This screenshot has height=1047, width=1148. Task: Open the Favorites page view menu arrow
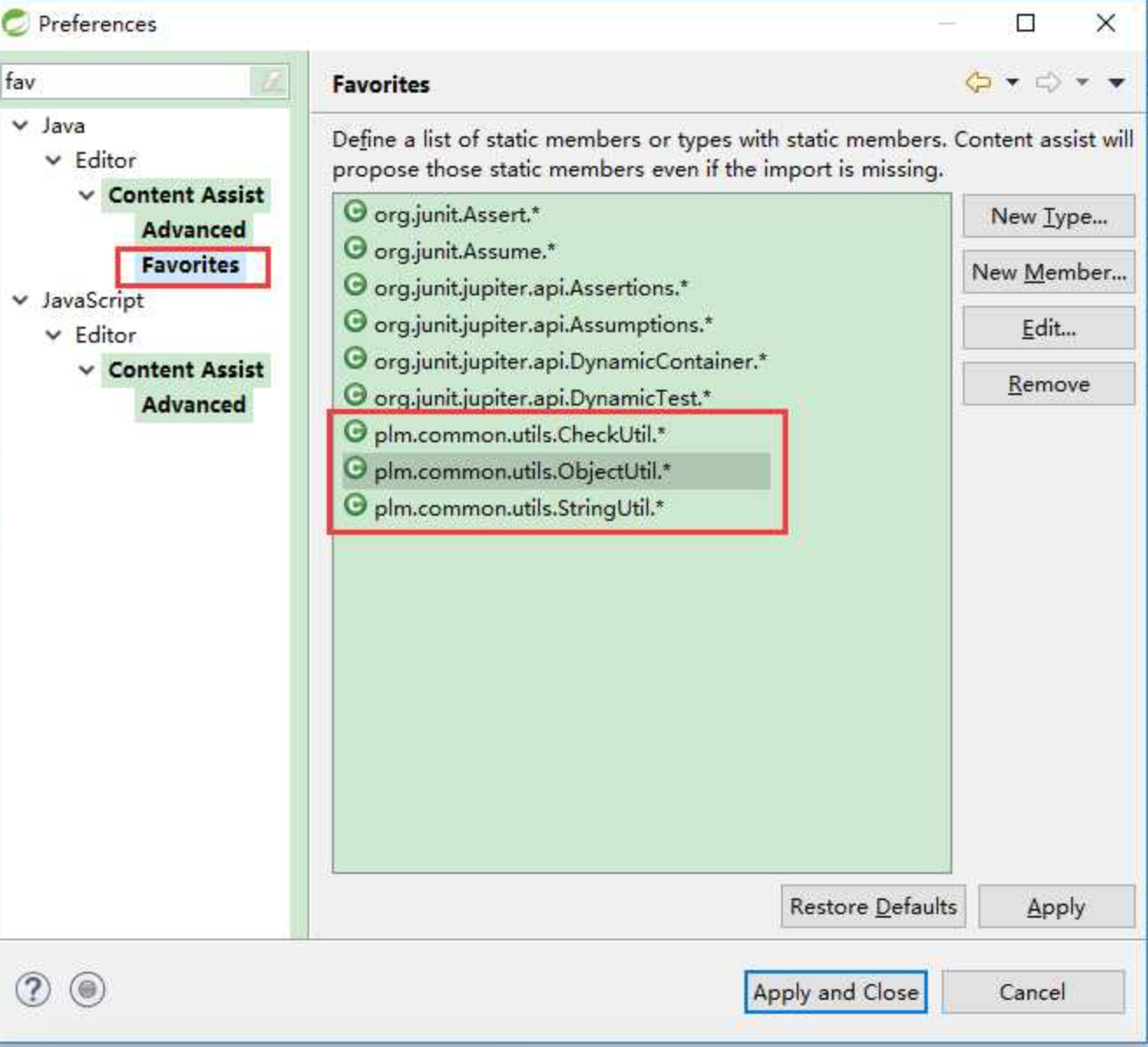click(x=1117, y=83)
